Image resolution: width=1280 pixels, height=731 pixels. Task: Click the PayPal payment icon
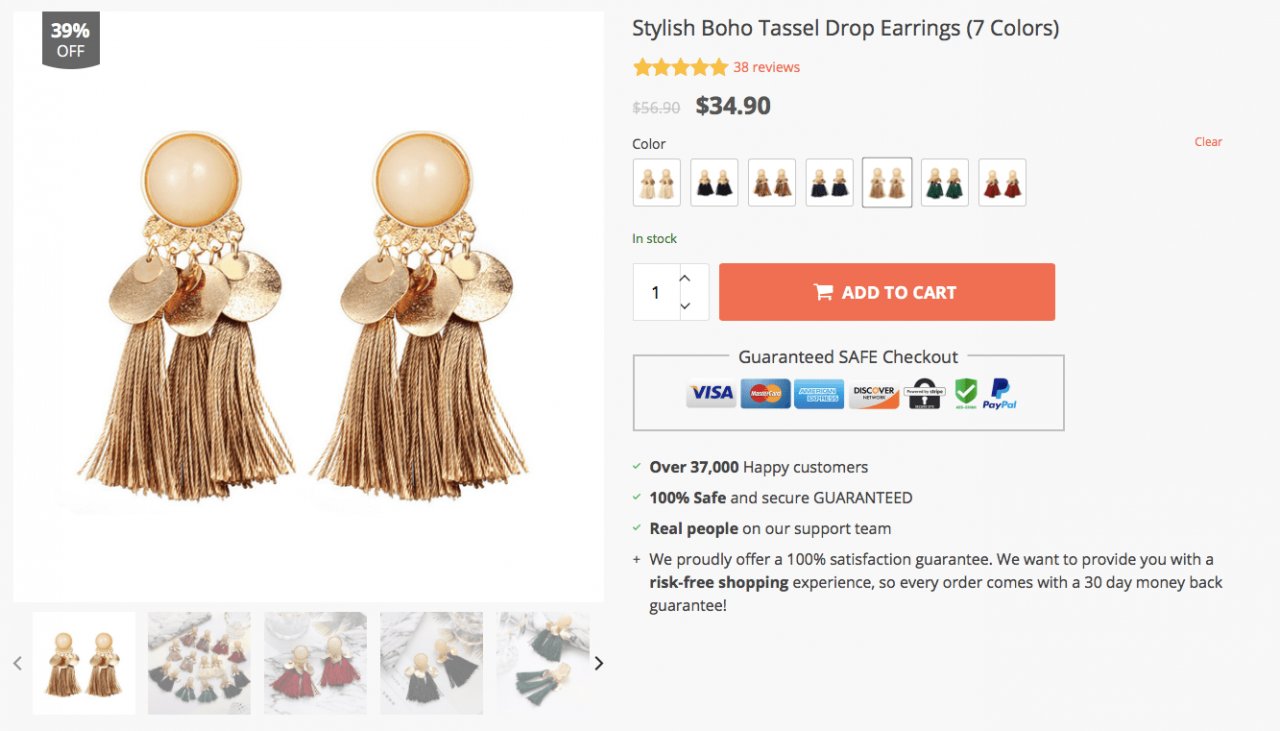999,393
